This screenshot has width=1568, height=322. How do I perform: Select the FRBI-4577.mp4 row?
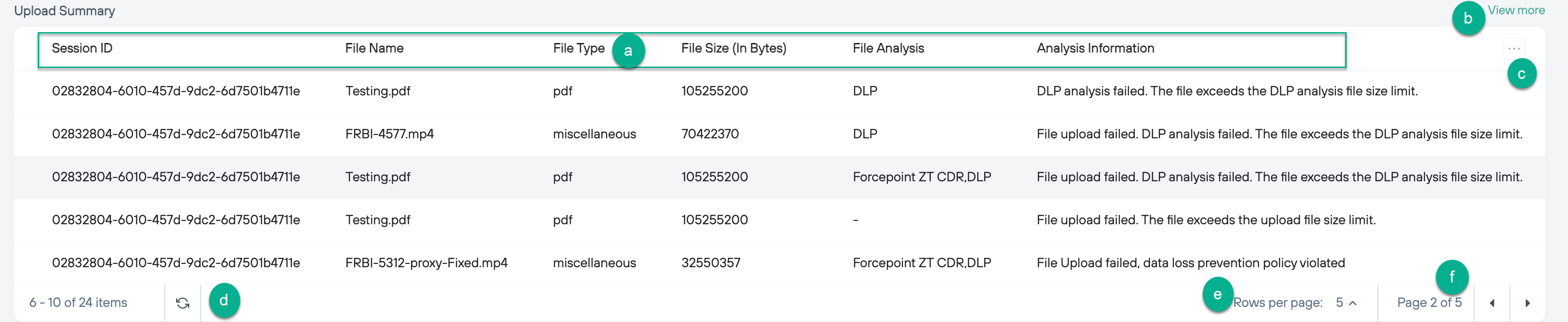point(389,134)
